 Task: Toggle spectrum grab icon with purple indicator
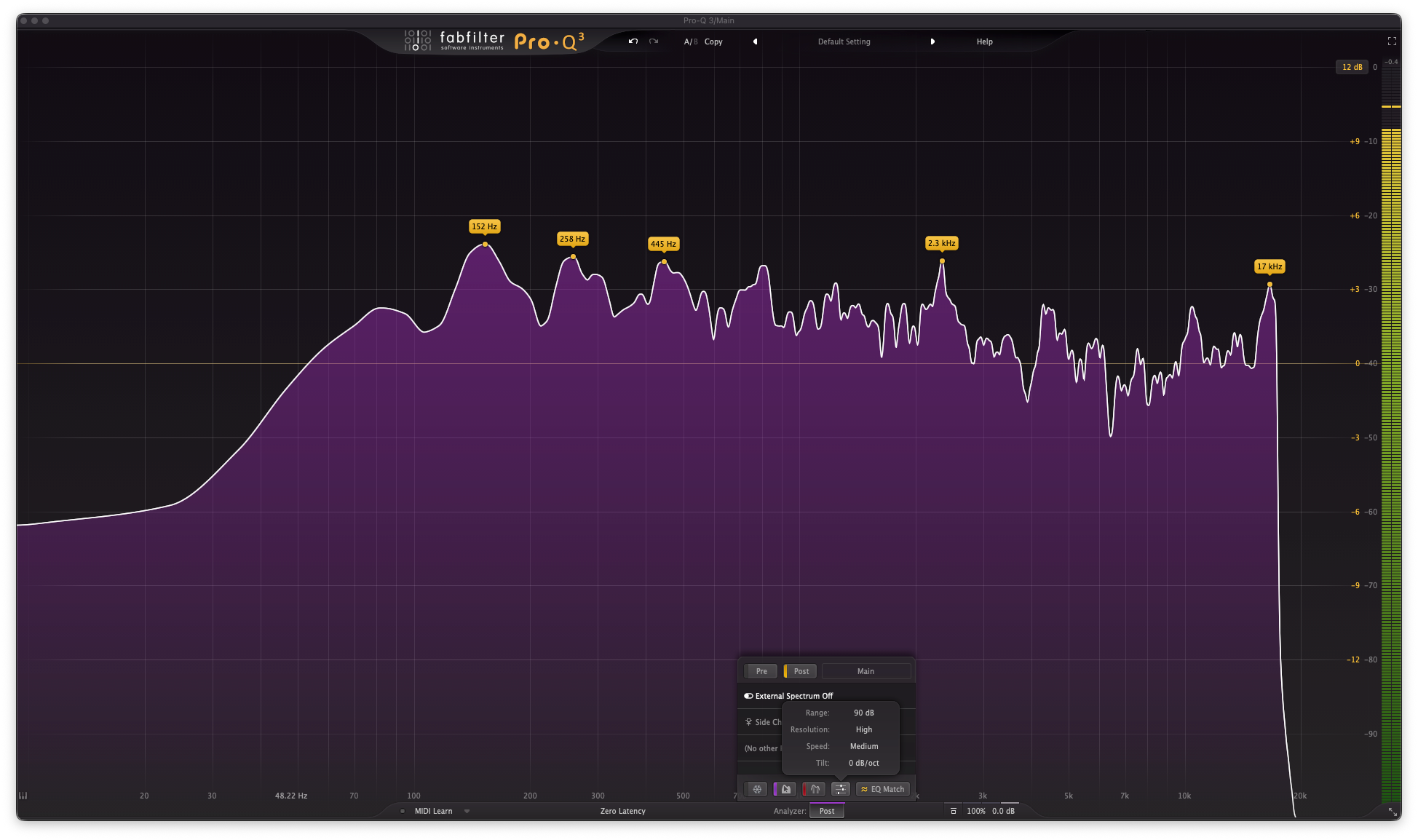click(785, 789)
